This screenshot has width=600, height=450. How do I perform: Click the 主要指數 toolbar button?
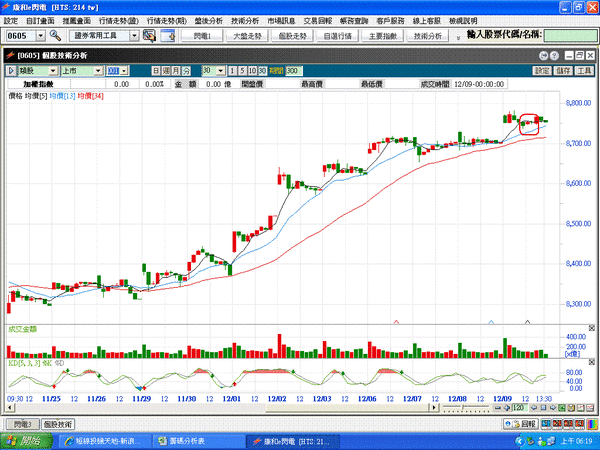383,36
